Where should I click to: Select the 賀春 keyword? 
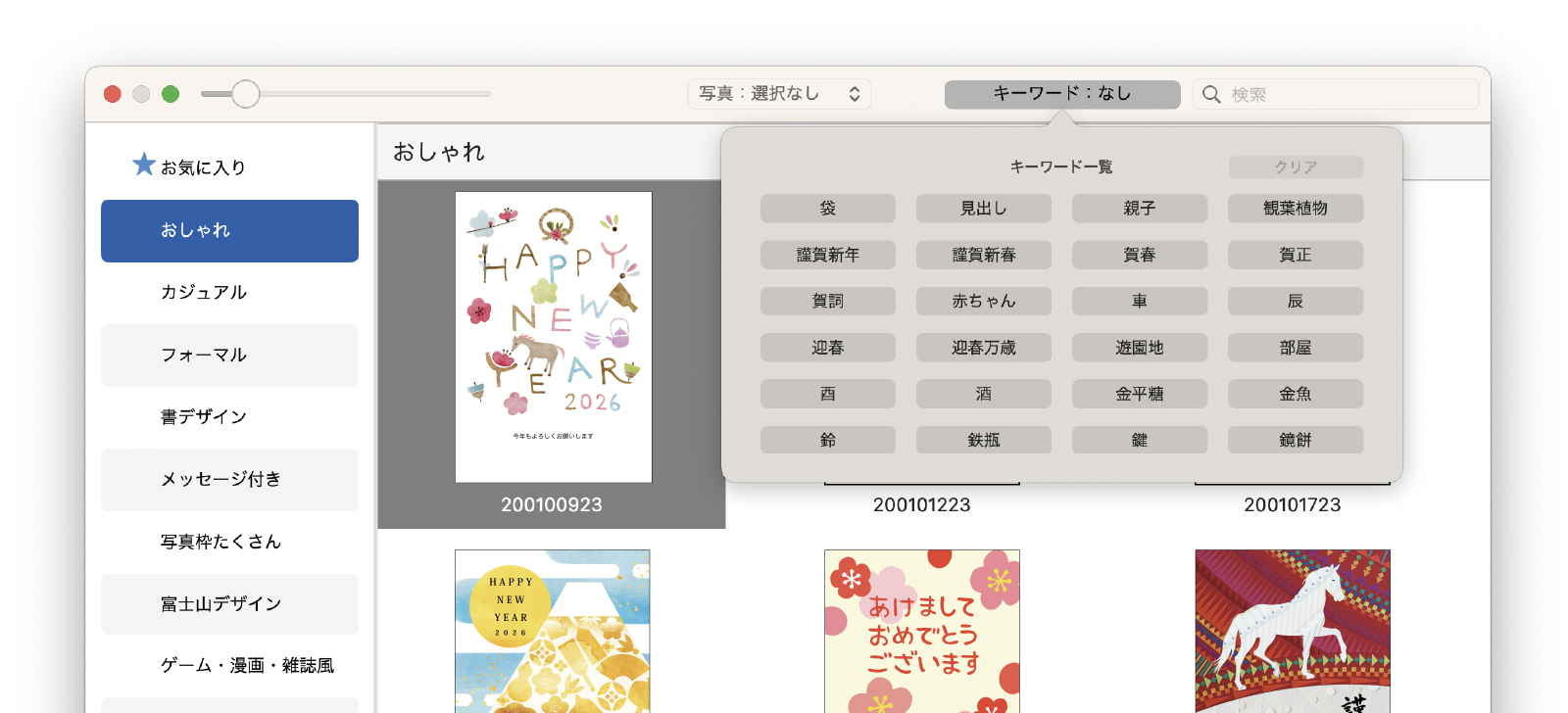point(1140,255)
